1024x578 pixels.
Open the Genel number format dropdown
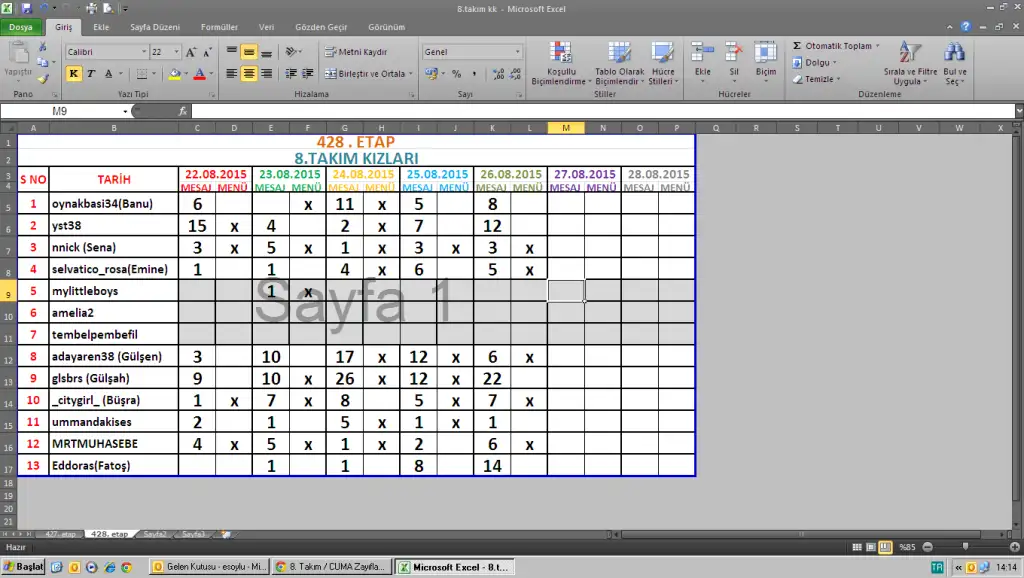pos(517,52)
